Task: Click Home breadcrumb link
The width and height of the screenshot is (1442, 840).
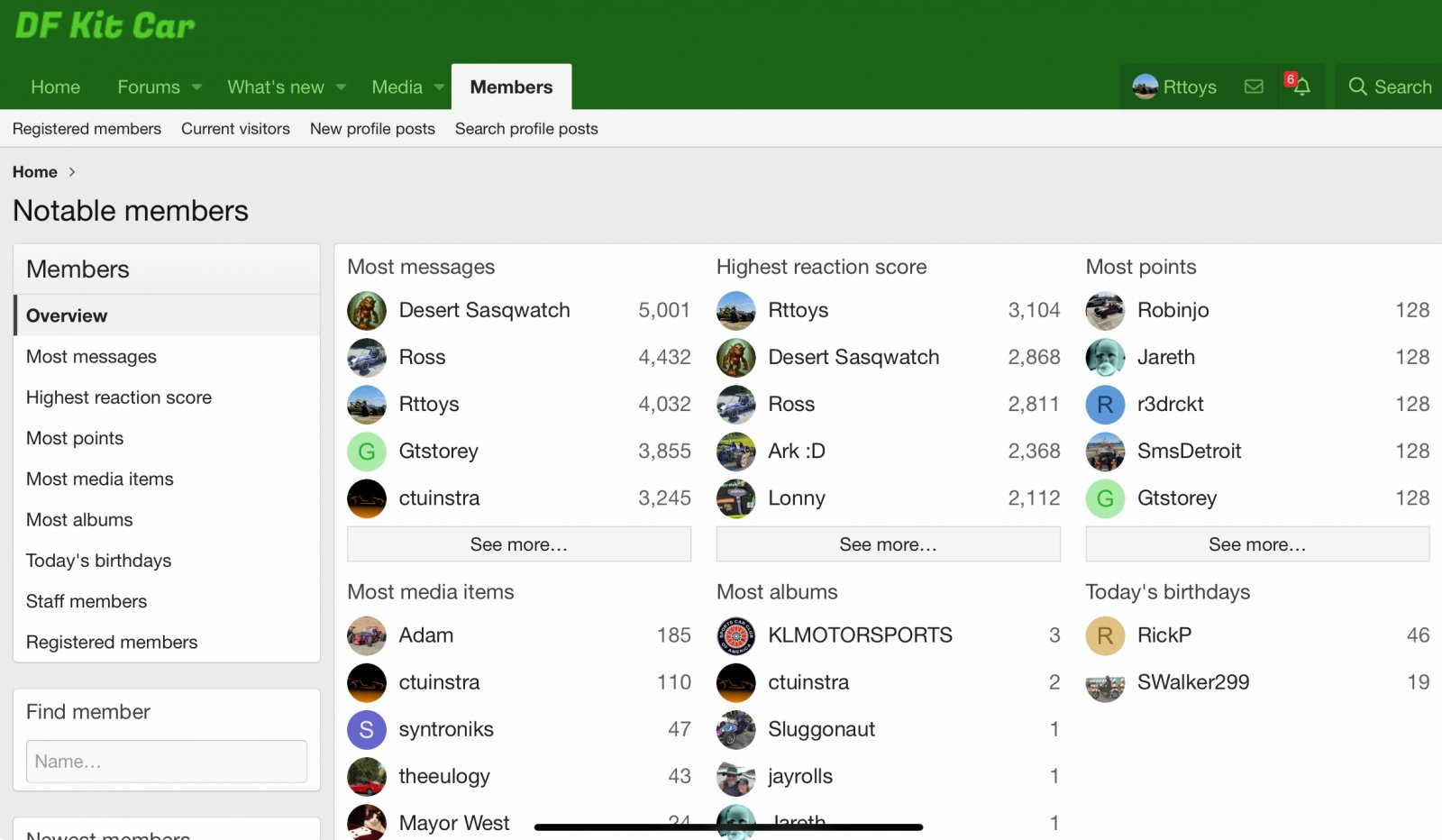Action: (35, 172)
